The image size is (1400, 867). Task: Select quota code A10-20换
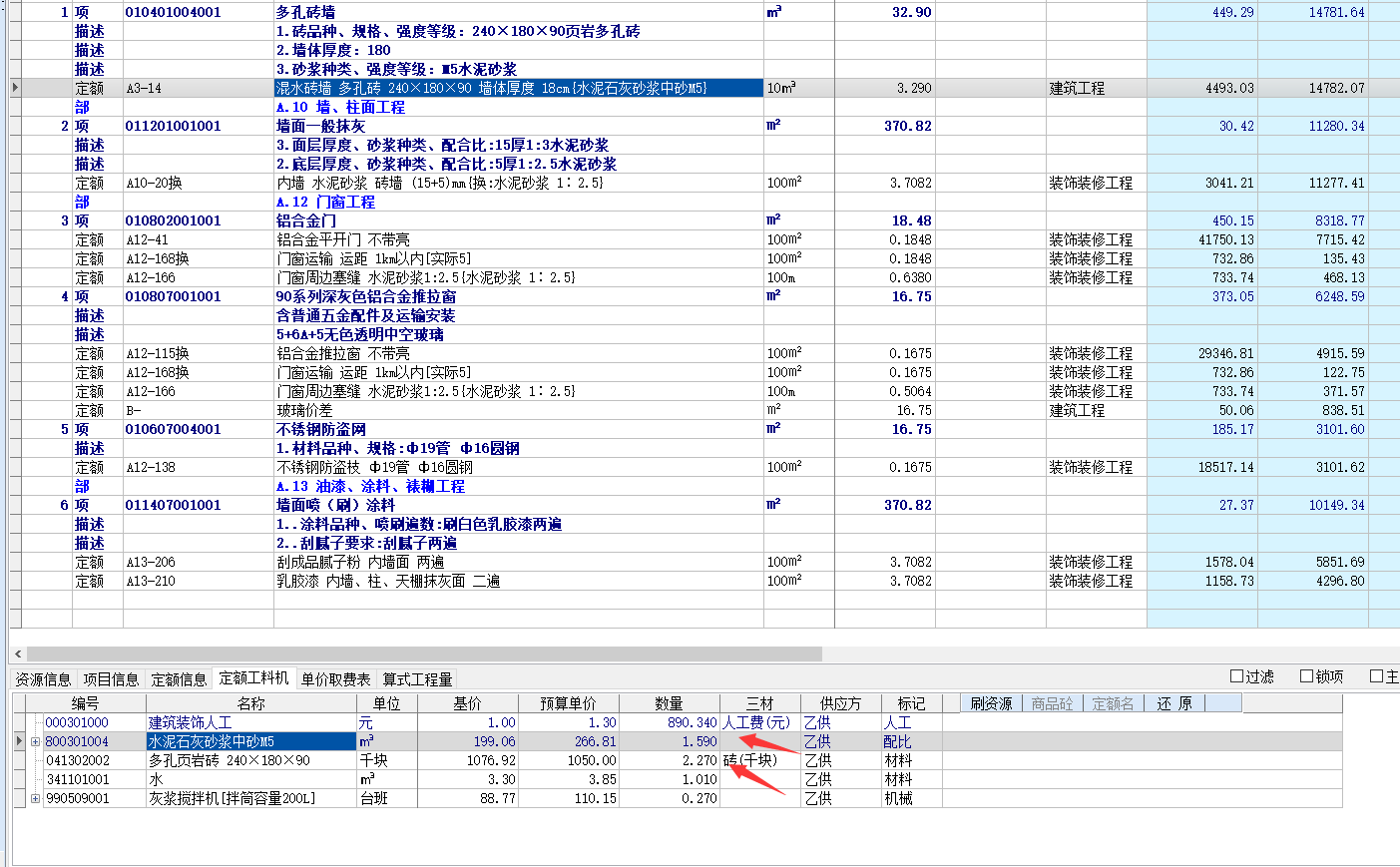pyautogui.click(x=154, y=183)
